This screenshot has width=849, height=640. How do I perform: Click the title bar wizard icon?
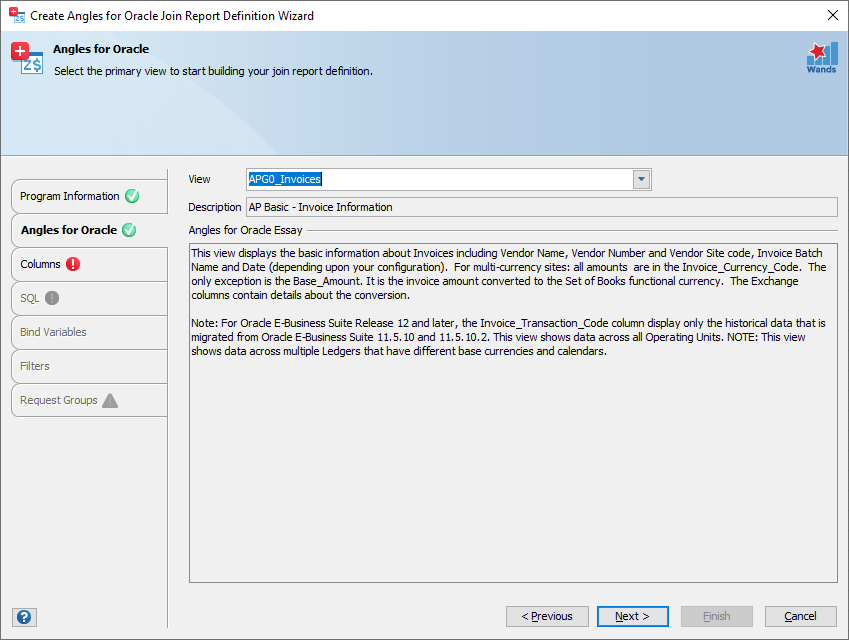pyautogui.click(x=17, y=15)
